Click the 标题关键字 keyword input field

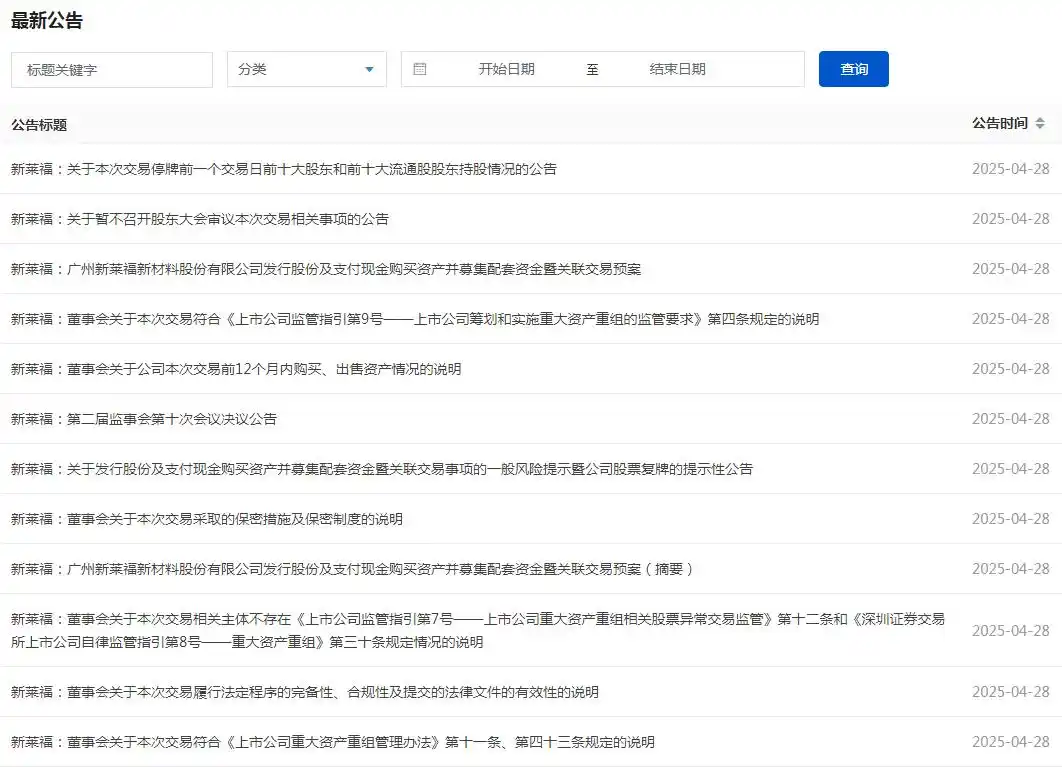tap(110, 68)
